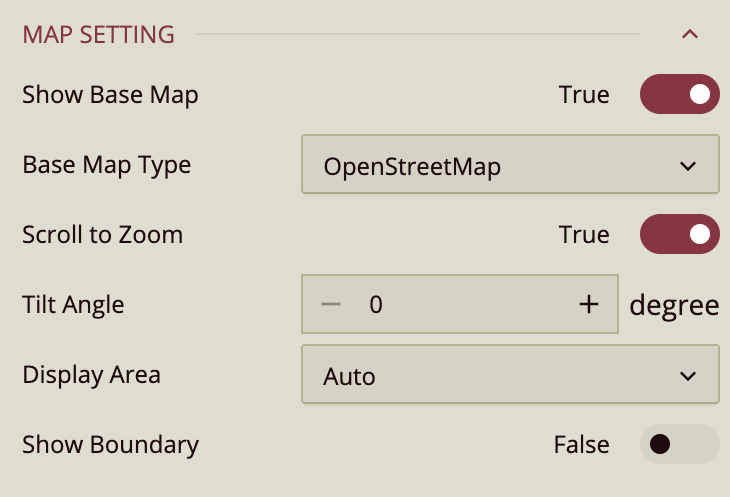Click the True text beside Show Base Map
This screenshot has width=730, height=497.
[584, 95]
